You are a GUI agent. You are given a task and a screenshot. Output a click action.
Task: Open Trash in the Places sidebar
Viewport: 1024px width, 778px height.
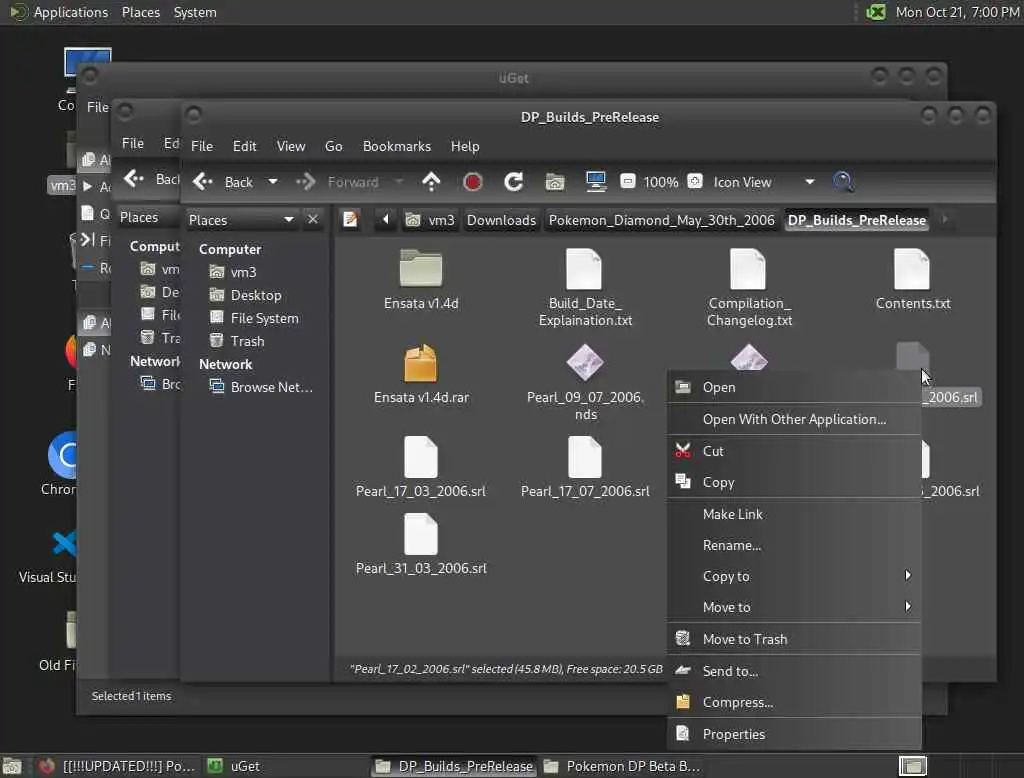237,341
